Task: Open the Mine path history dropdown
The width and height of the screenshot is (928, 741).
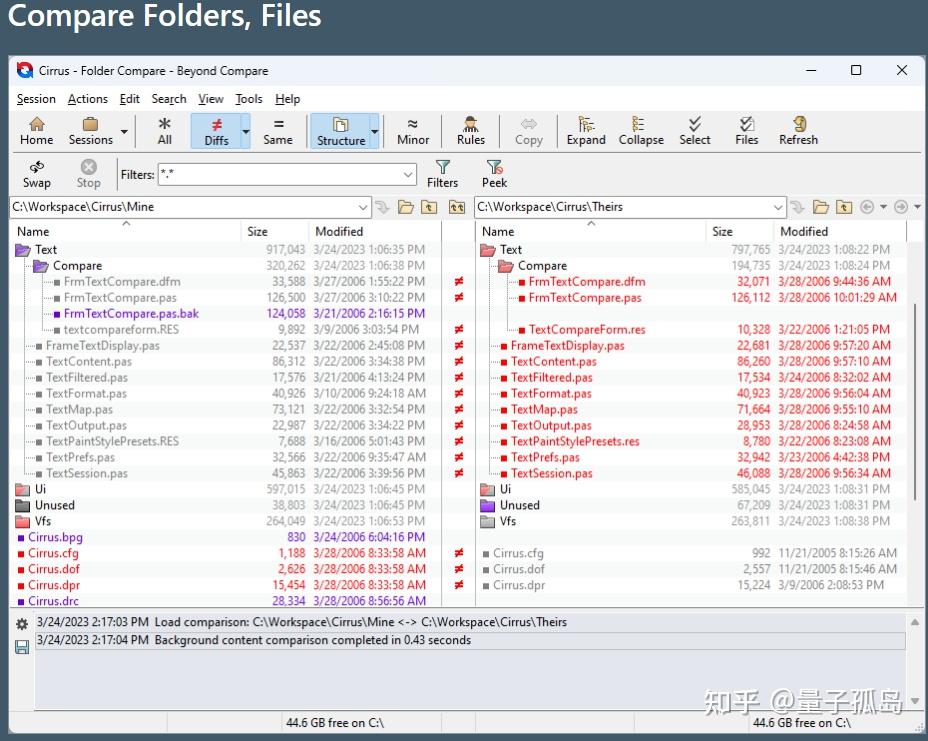Action: 363,207
